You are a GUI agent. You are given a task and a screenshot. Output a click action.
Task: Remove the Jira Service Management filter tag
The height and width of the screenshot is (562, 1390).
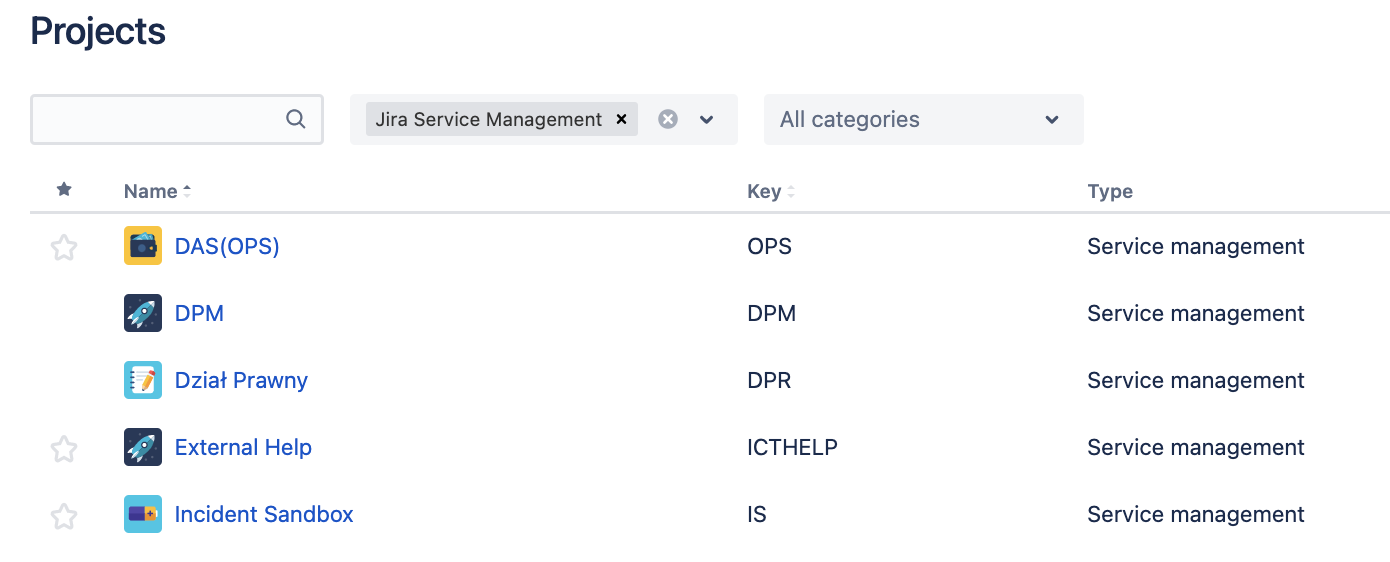coord(621,119)
